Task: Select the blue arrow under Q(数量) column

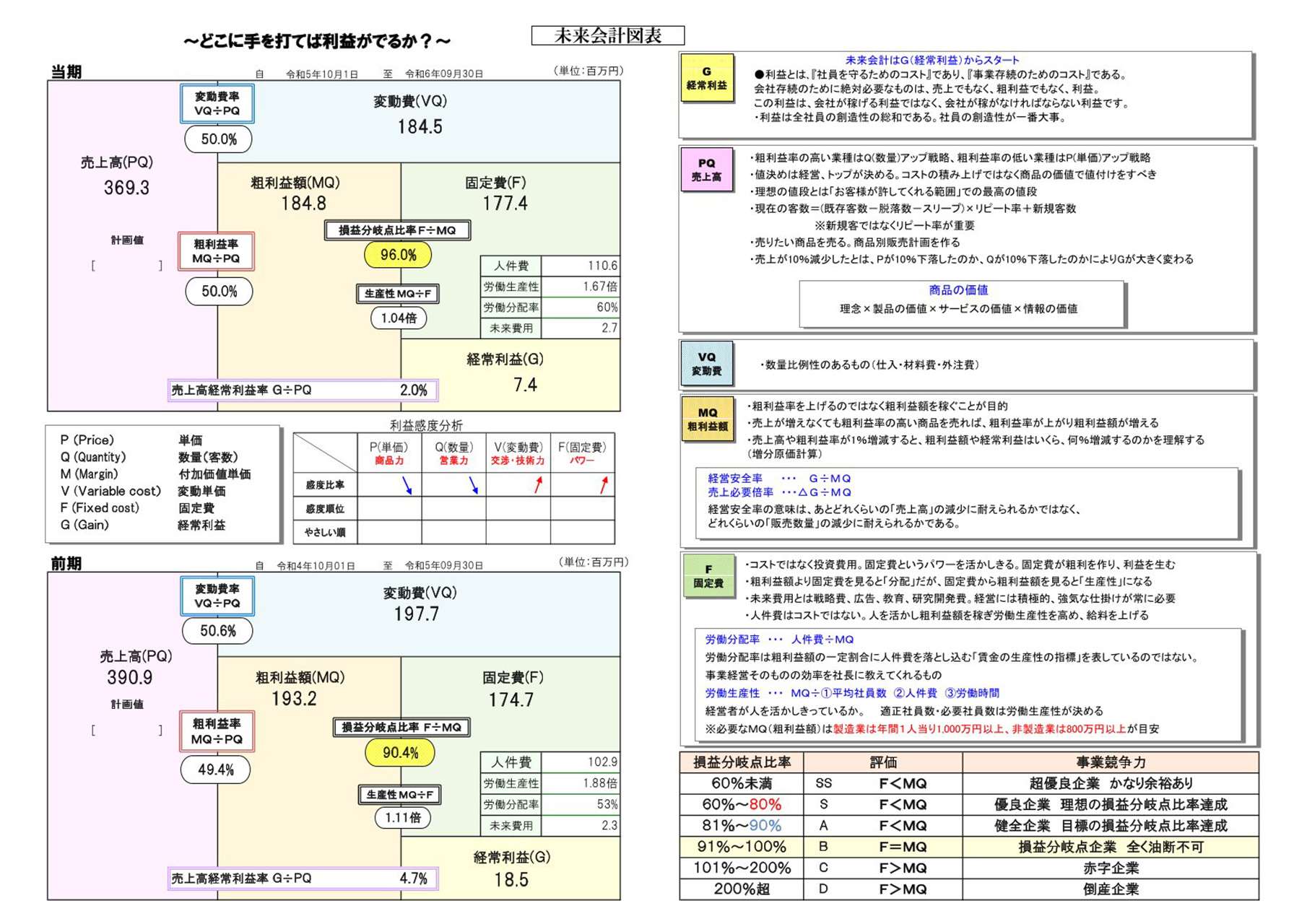Action: [473, 485]
